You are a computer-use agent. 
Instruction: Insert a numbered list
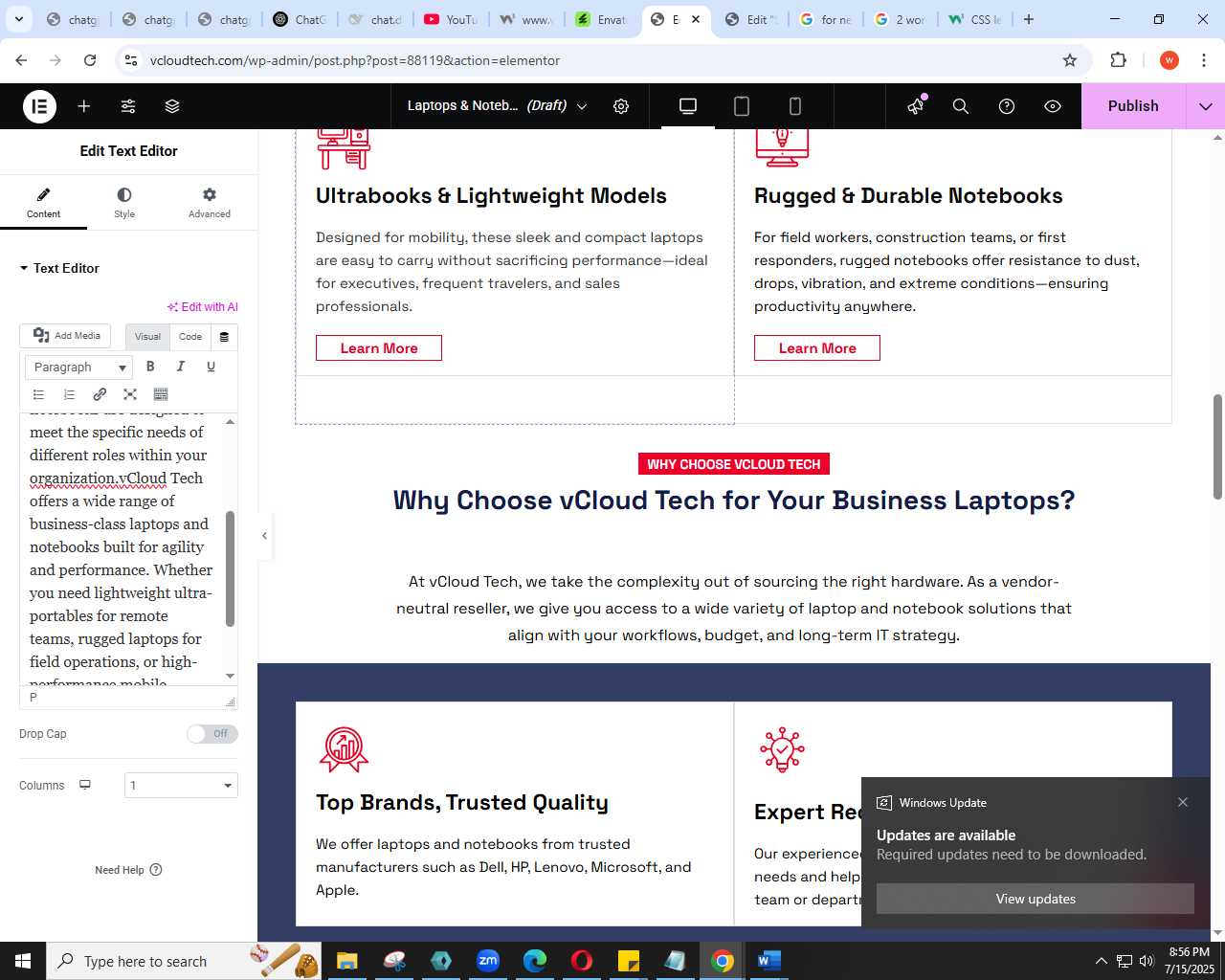(x=69, y=394)
